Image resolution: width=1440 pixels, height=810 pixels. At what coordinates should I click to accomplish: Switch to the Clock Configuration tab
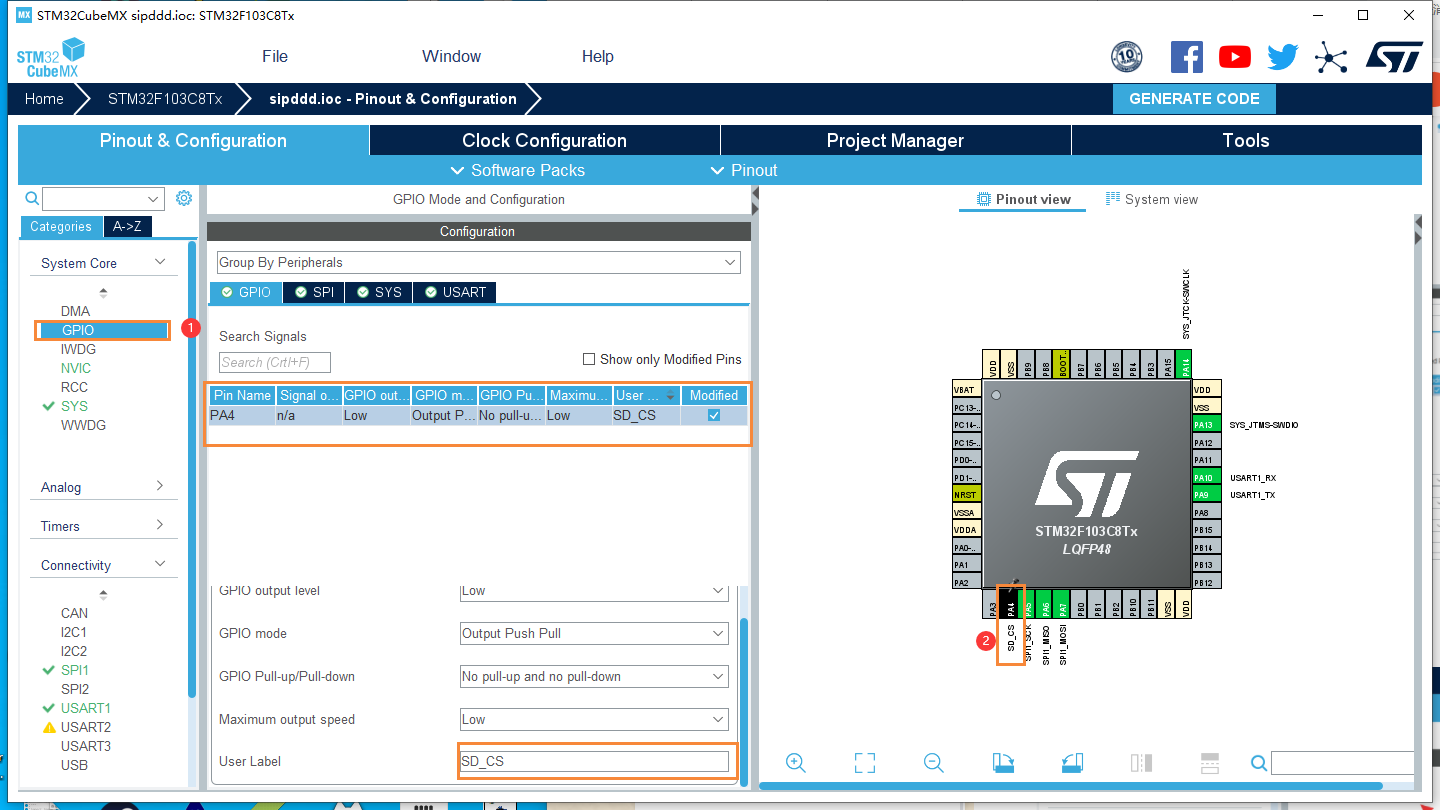click(543, 140)
